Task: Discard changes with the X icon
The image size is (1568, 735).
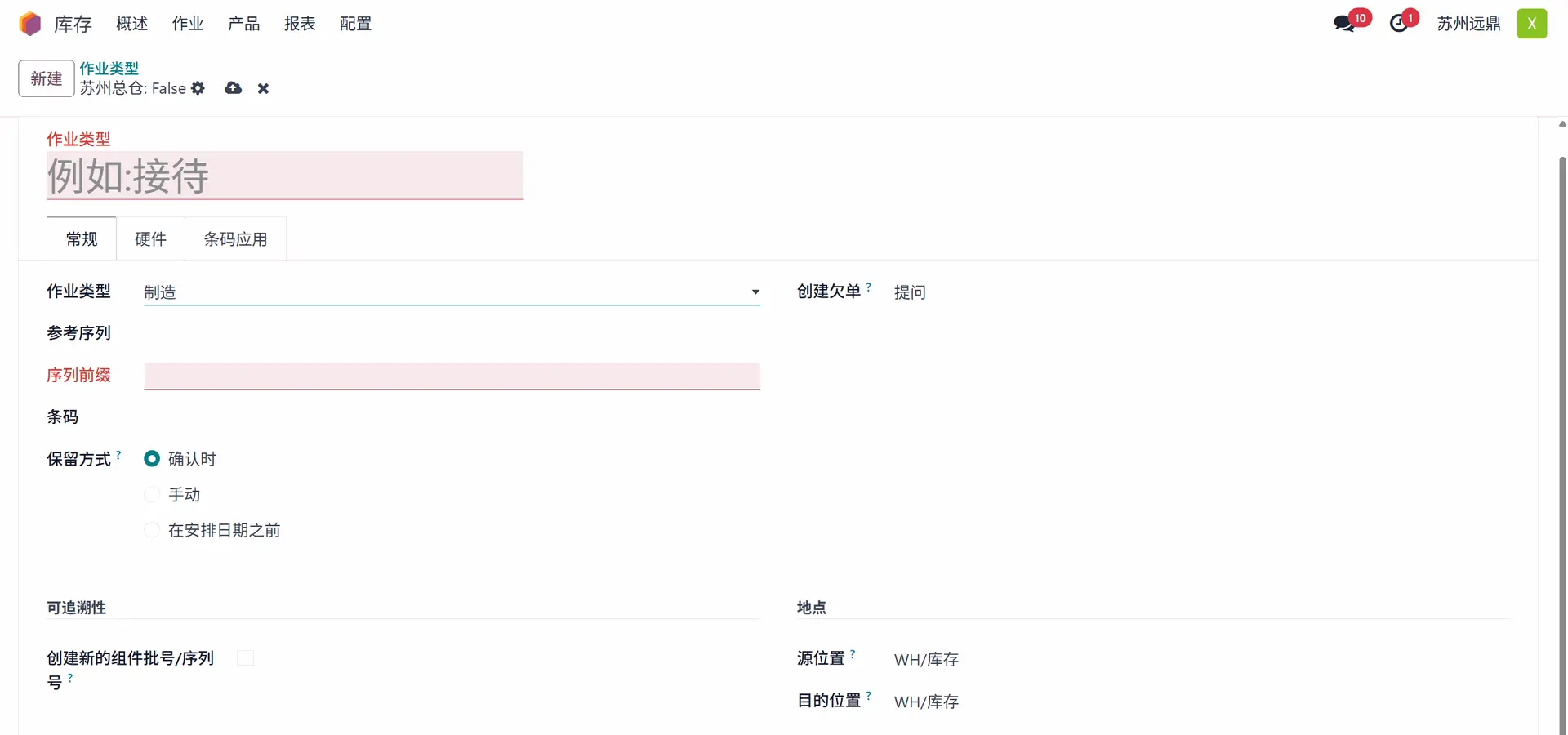Action: click(x=263, y=88)
